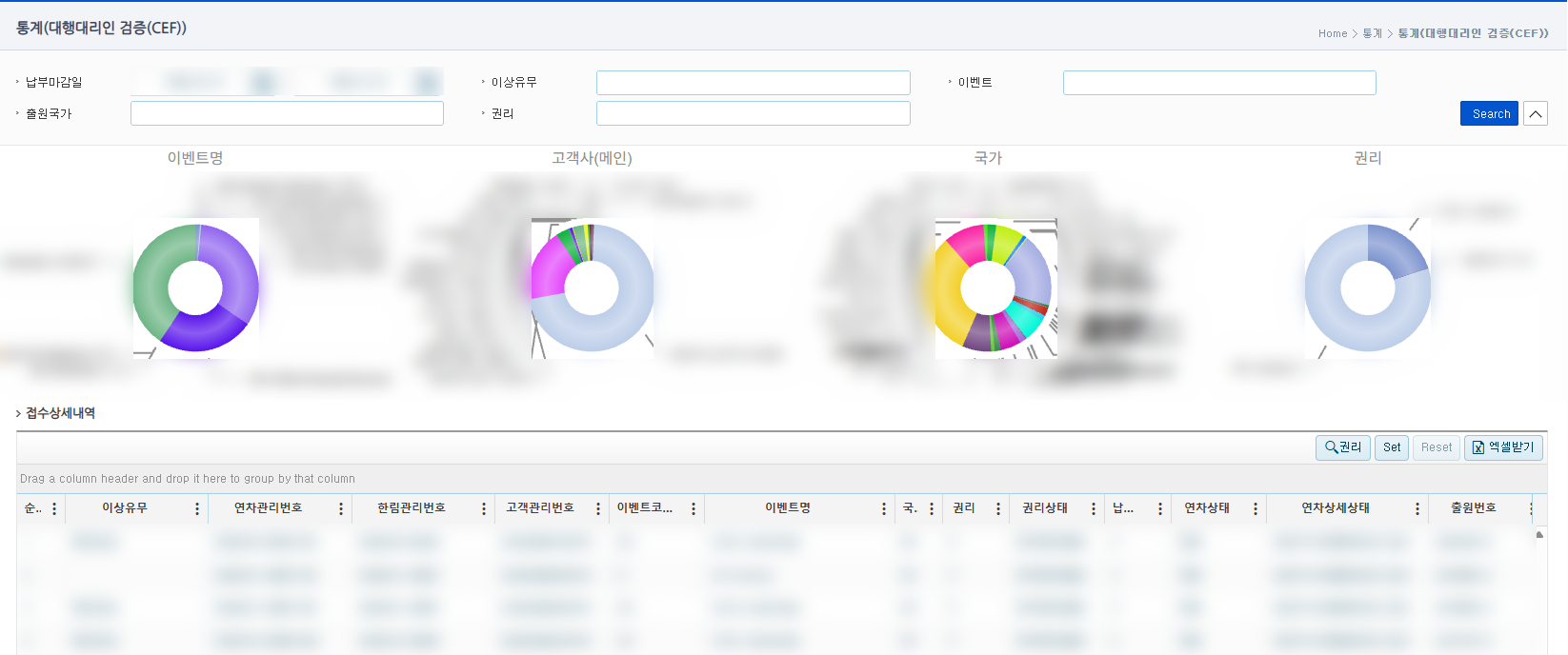Open column menu for 연차상세상태 column
Screen dimensions: 1568x655
(1417, 509)
